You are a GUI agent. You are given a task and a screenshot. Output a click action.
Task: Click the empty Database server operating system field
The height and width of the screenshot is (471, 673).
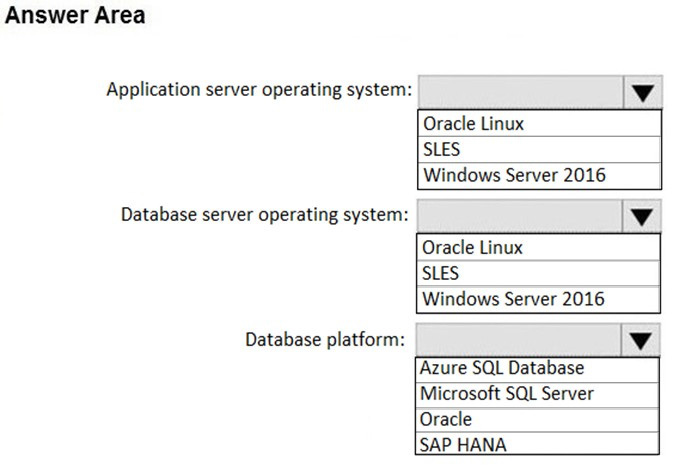(x=520, y=216)
